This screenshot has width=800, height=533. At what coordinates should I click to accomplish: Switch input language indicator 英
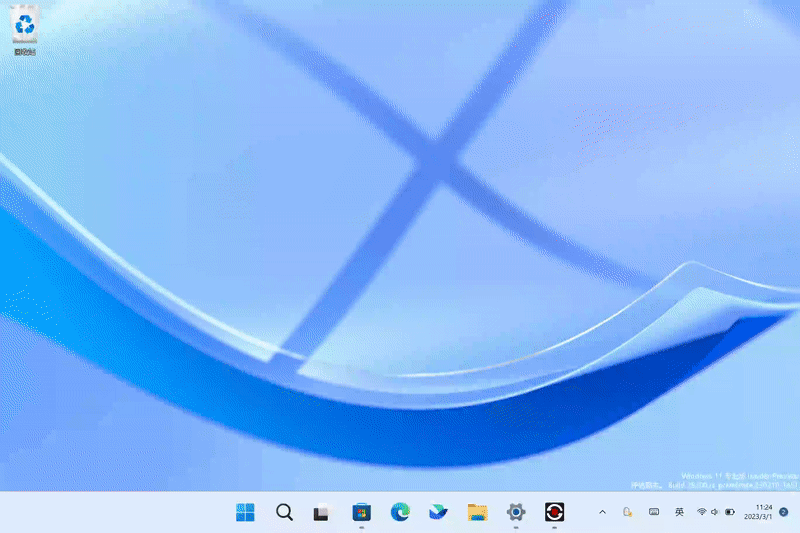point(679,512)
